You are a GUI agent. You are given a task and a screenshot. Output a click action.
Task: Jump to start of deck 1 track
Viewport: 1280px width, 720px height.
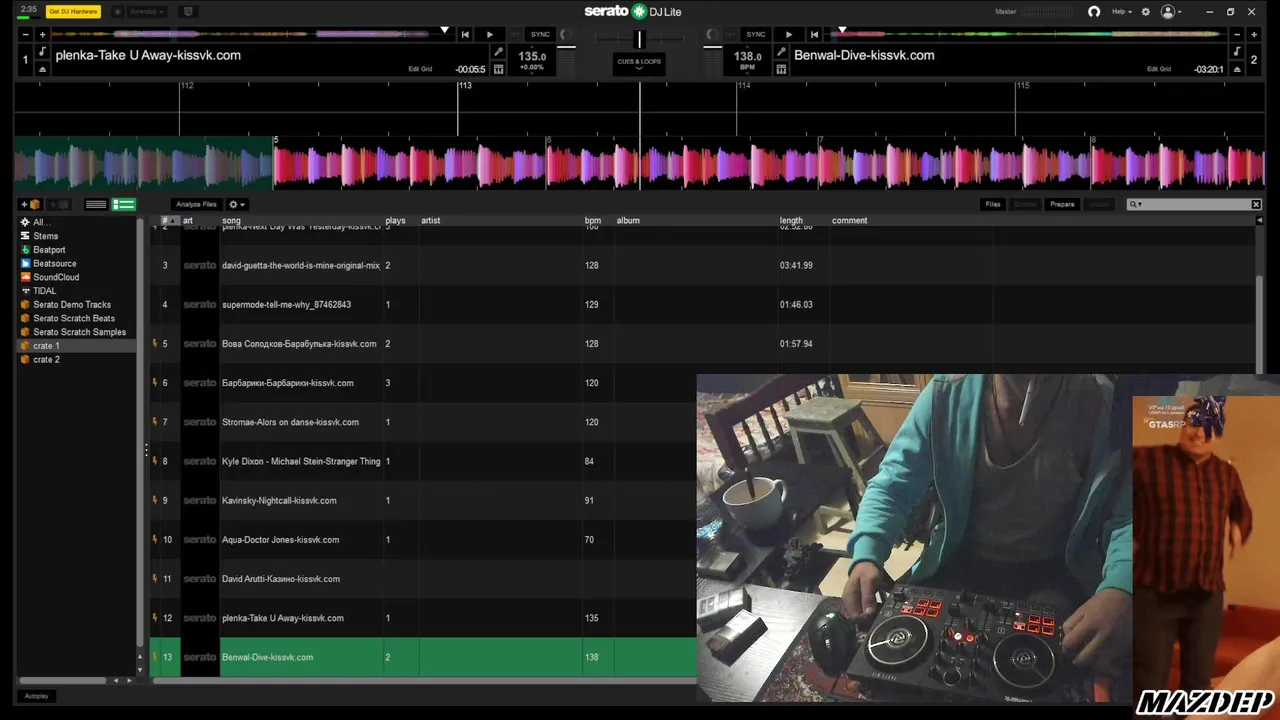tap(465, 34)
